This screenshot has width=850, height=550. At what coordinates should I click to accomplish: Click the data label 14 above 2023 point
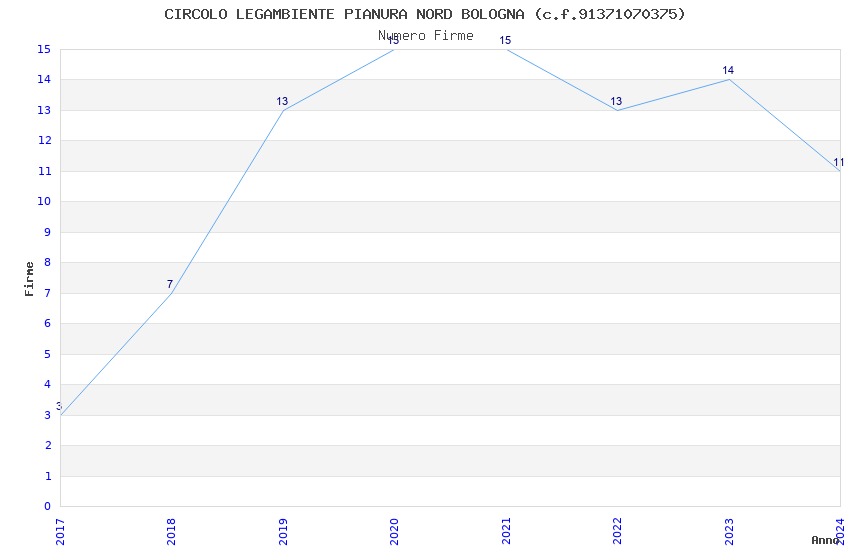(728, 70)
